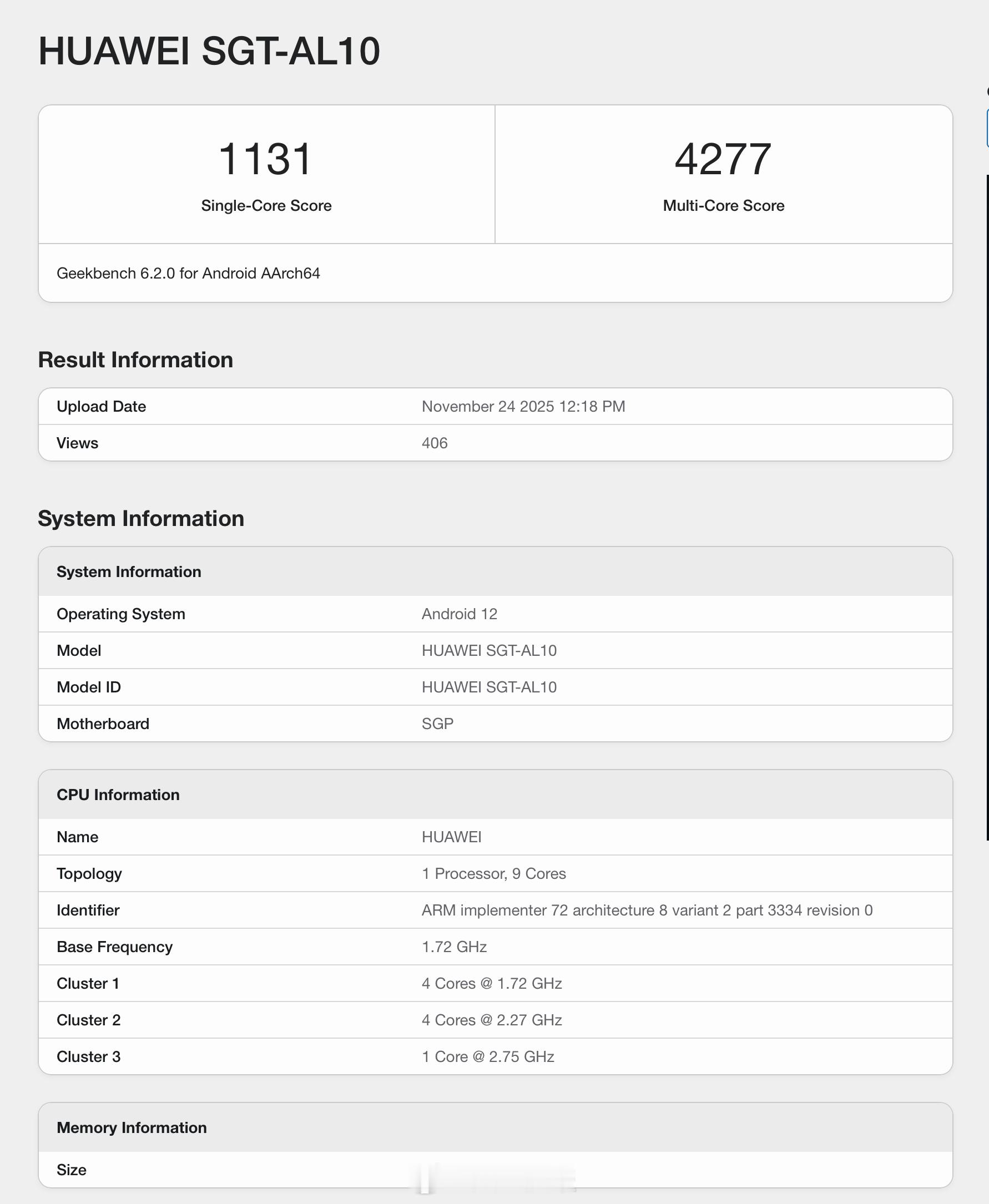Click the Cluster 2 row label
The image size is (989, 1204).
pos(89,1020)
